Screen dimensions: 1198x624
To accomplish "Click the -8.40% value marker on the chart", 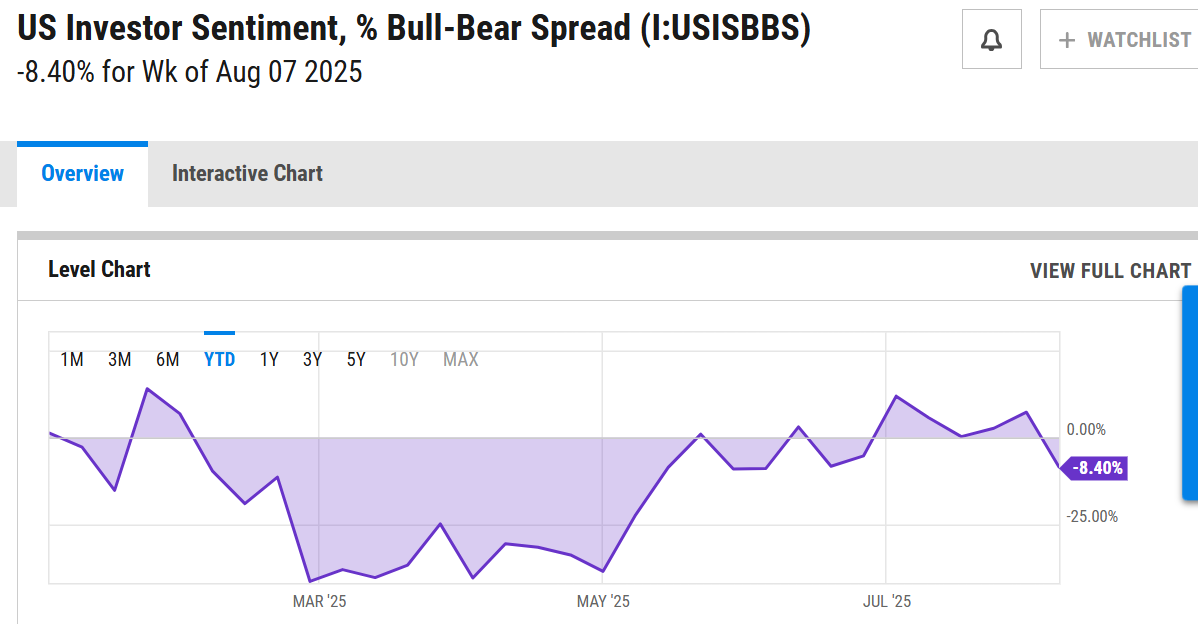I will click(1094, 467).
